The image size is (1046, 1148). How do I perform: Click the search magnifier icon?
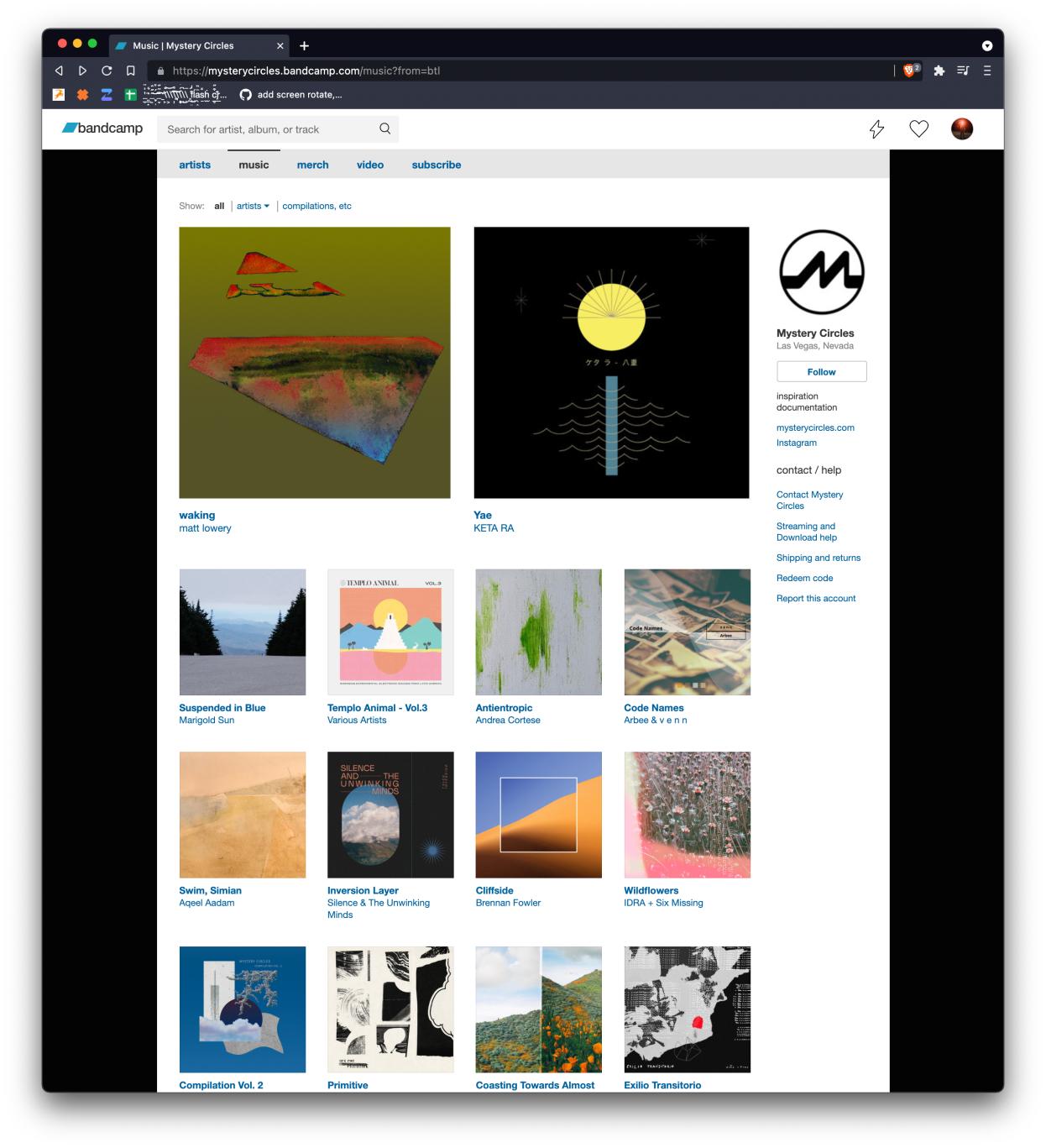tap(385, 128)
